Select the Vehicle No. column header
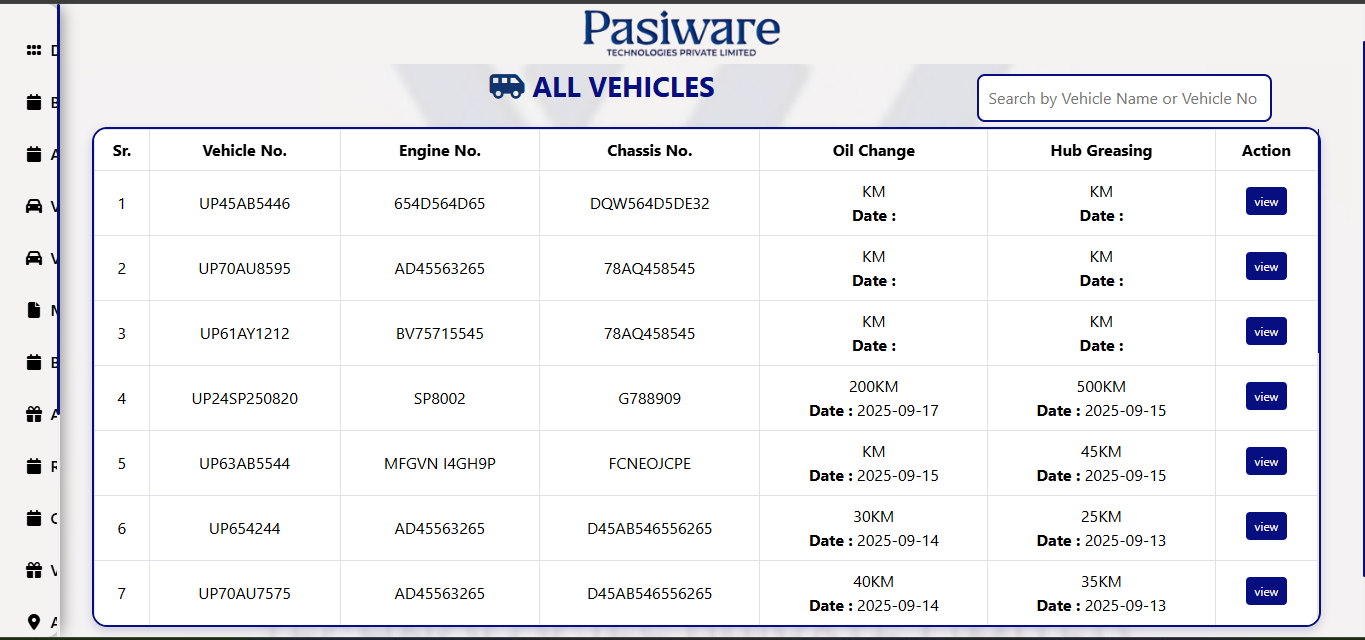1365x640 pixels. [x=245, y=151]
